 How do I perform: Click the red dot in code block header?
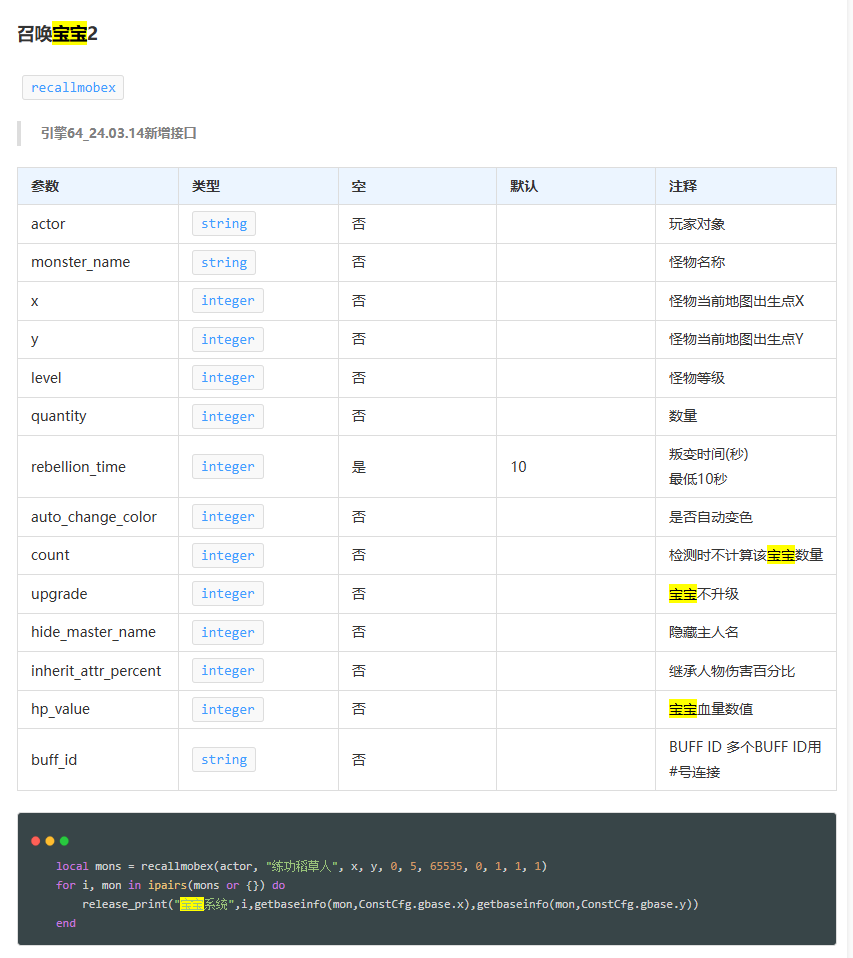point(36,841)
